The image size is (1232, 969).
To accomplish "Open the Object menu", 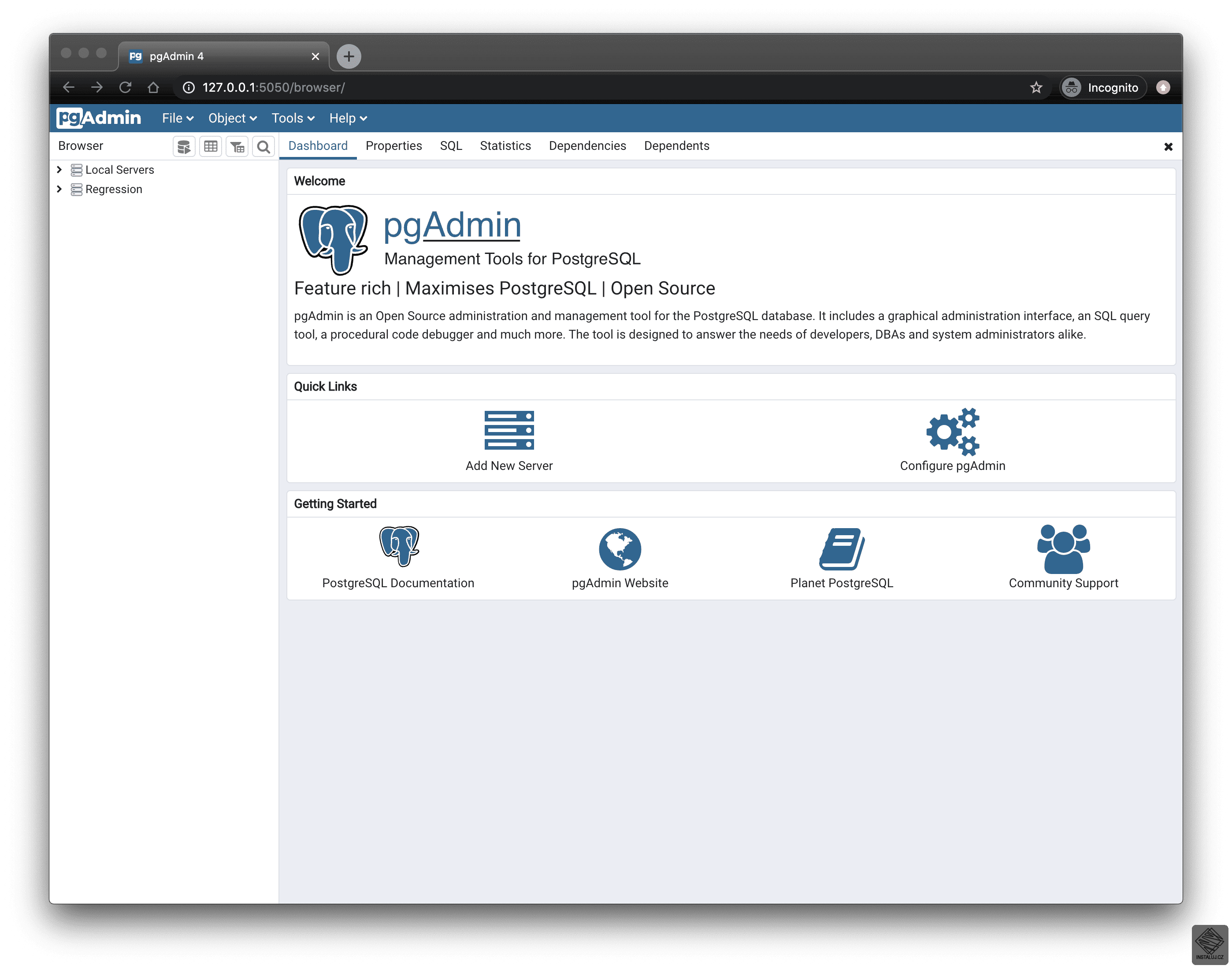I will [x=233, y=118].
